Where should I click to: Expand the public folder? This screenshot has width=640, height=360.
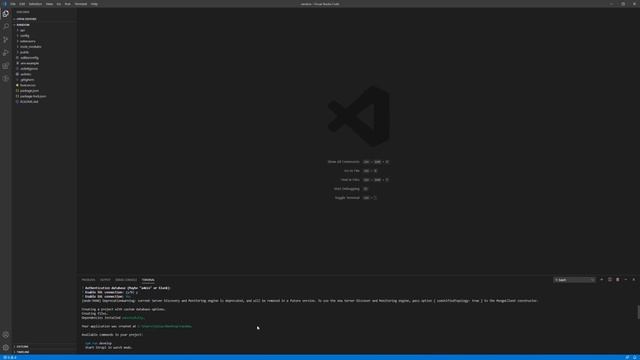point(24,52)
